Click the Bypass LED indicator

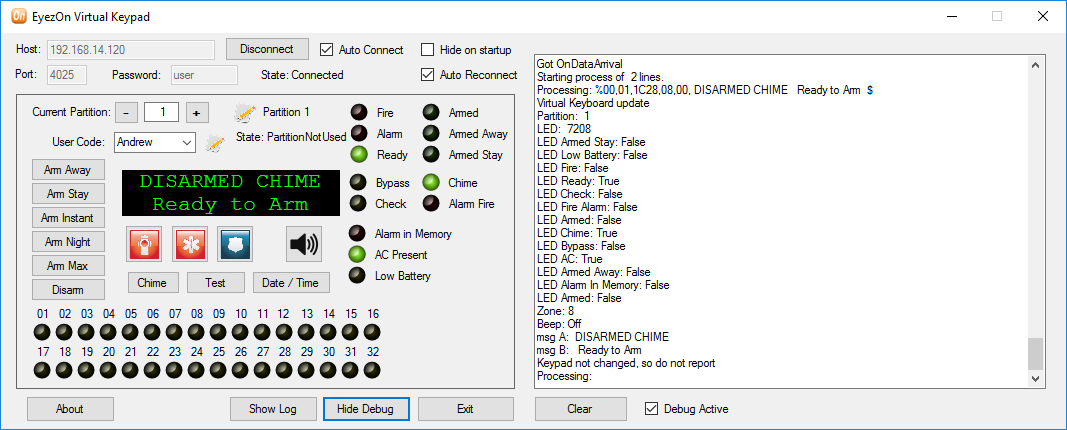pyautogui.click(x=357, y=182)
